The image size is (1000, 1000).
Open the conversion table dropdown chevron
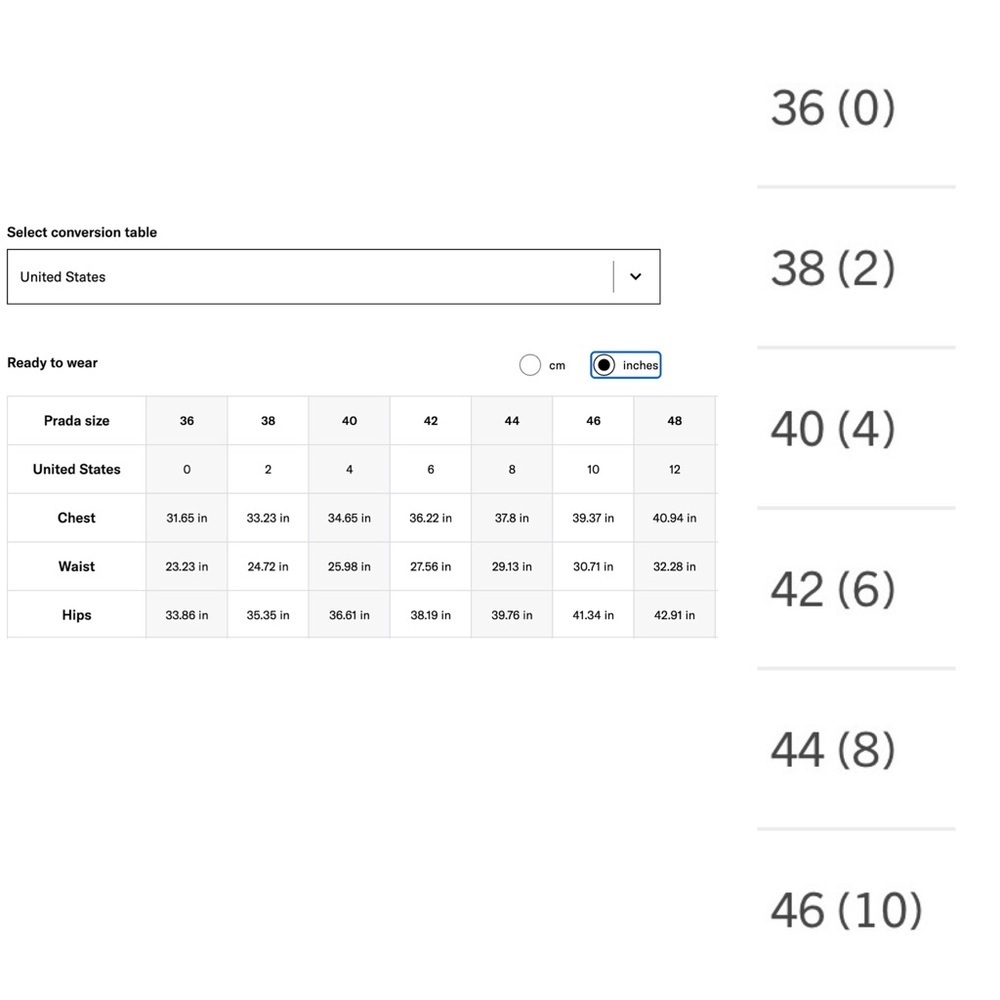tap(635, 277)
